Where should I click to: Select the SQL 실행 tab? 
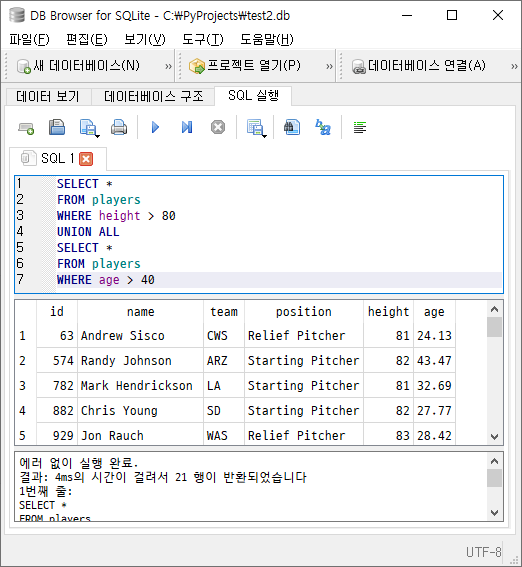click(253, 96)
